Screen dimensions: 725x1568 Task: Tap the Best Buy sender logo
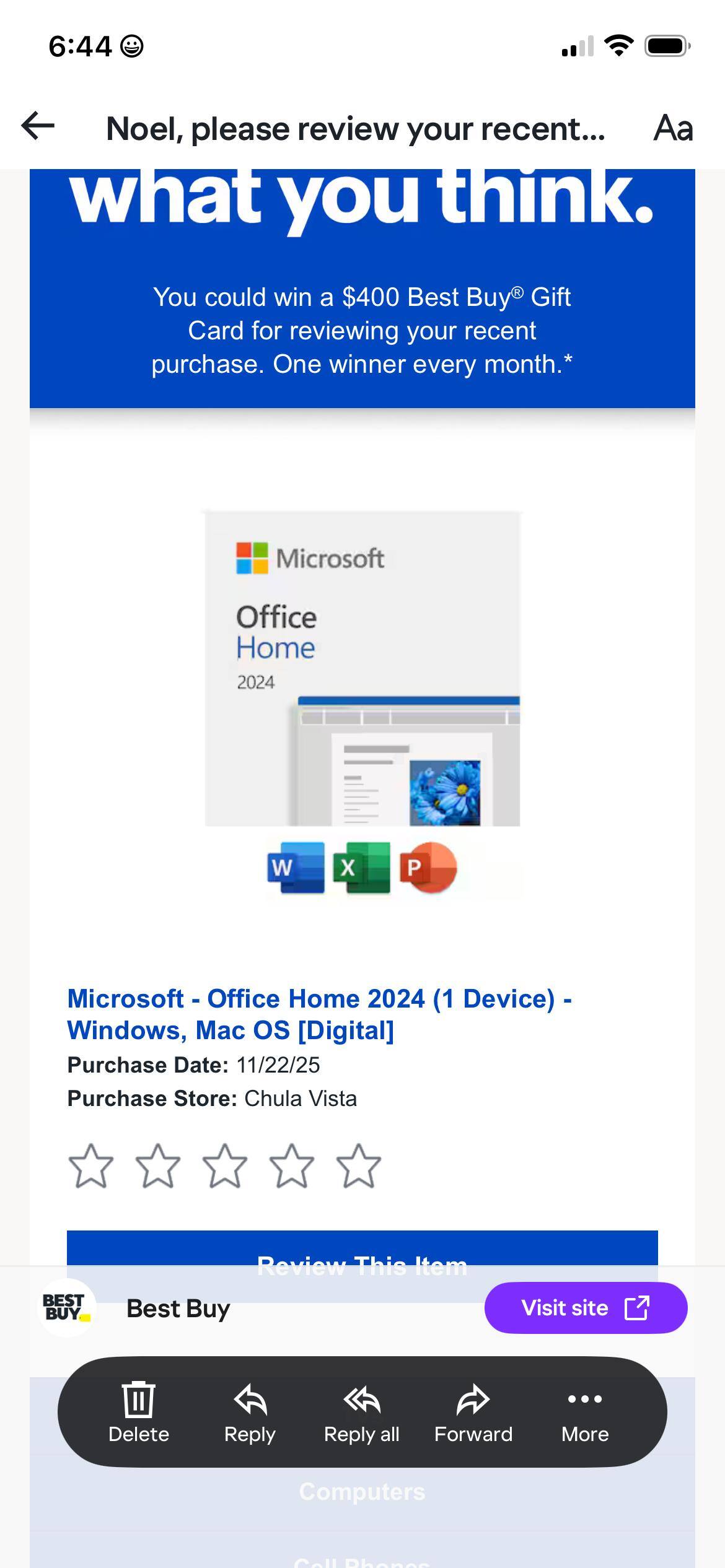click(x=66, y=1307)
